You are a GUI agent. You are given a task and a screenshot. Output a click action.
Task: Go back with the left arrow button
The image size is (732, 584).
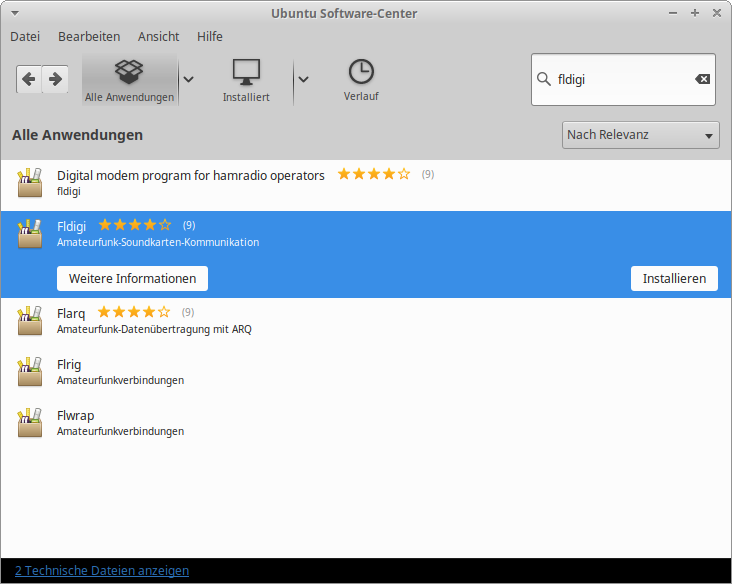pyautogui.click(x=29, y=79)
